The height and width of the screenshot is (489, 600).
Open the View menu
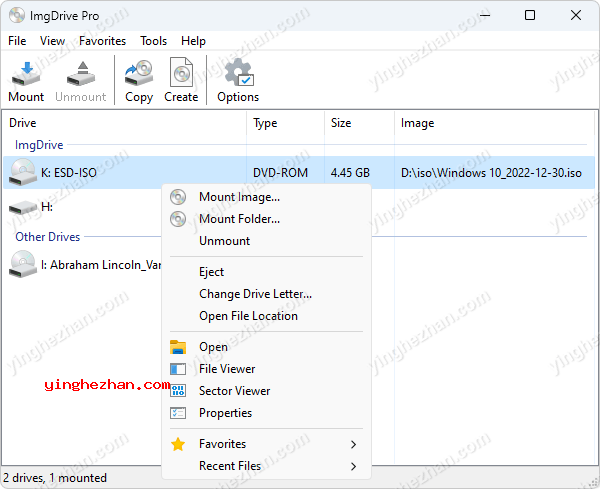click(52, 41)
